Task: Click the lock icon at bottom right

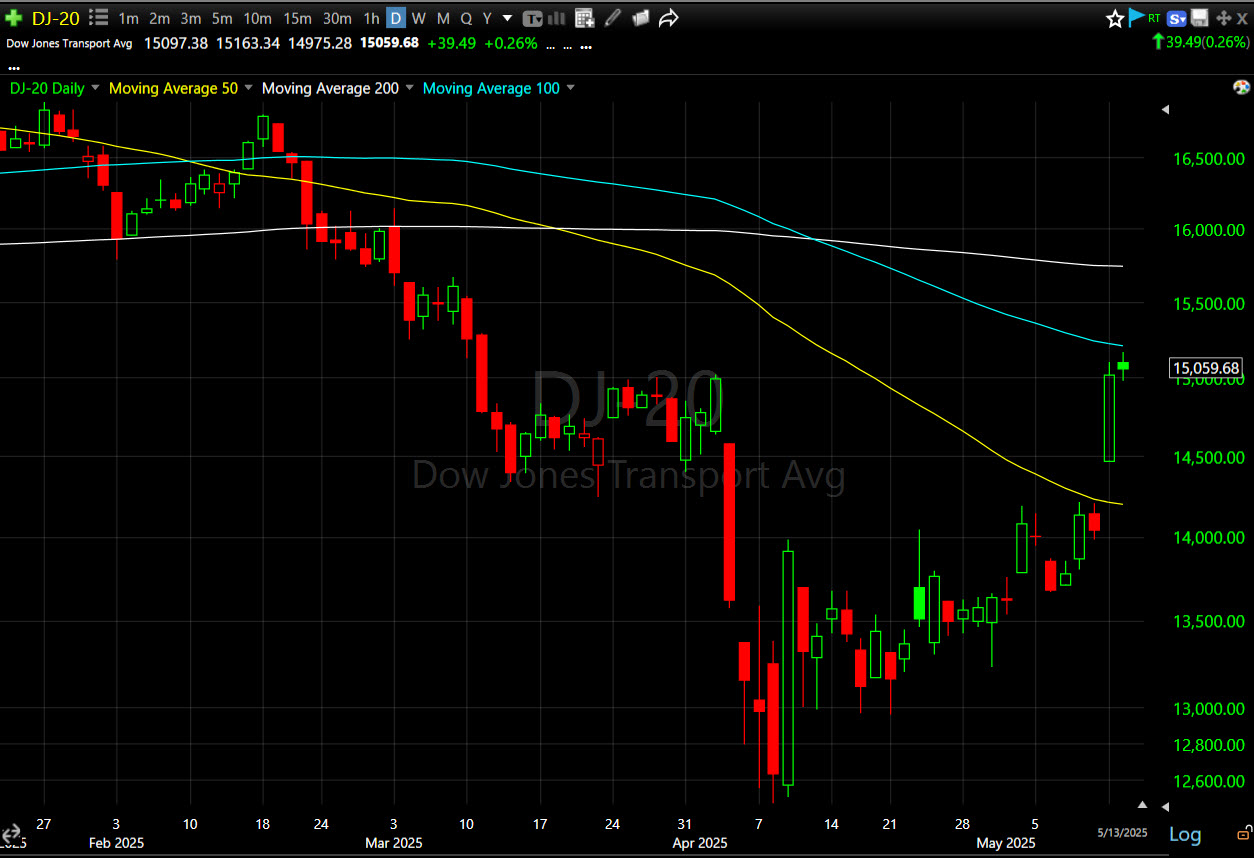Action: (x=1243, y=832)
